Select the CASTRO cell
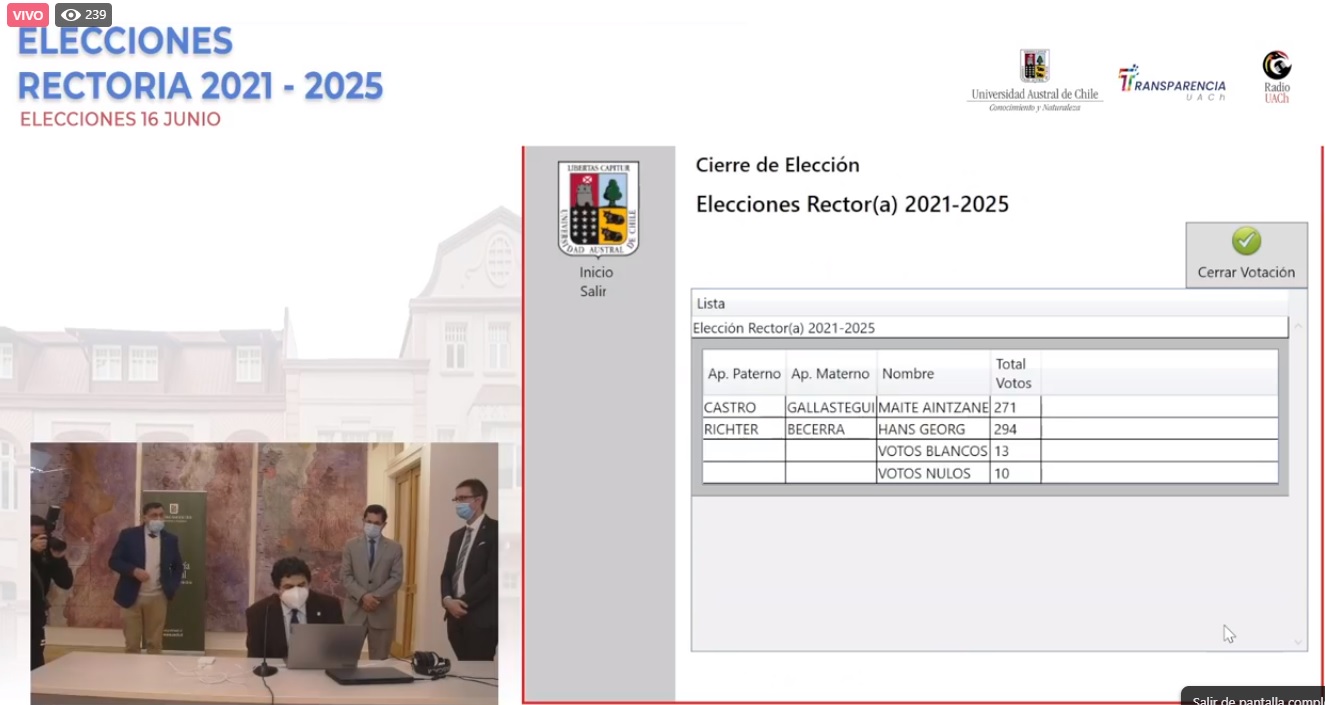 click(744, 407)
